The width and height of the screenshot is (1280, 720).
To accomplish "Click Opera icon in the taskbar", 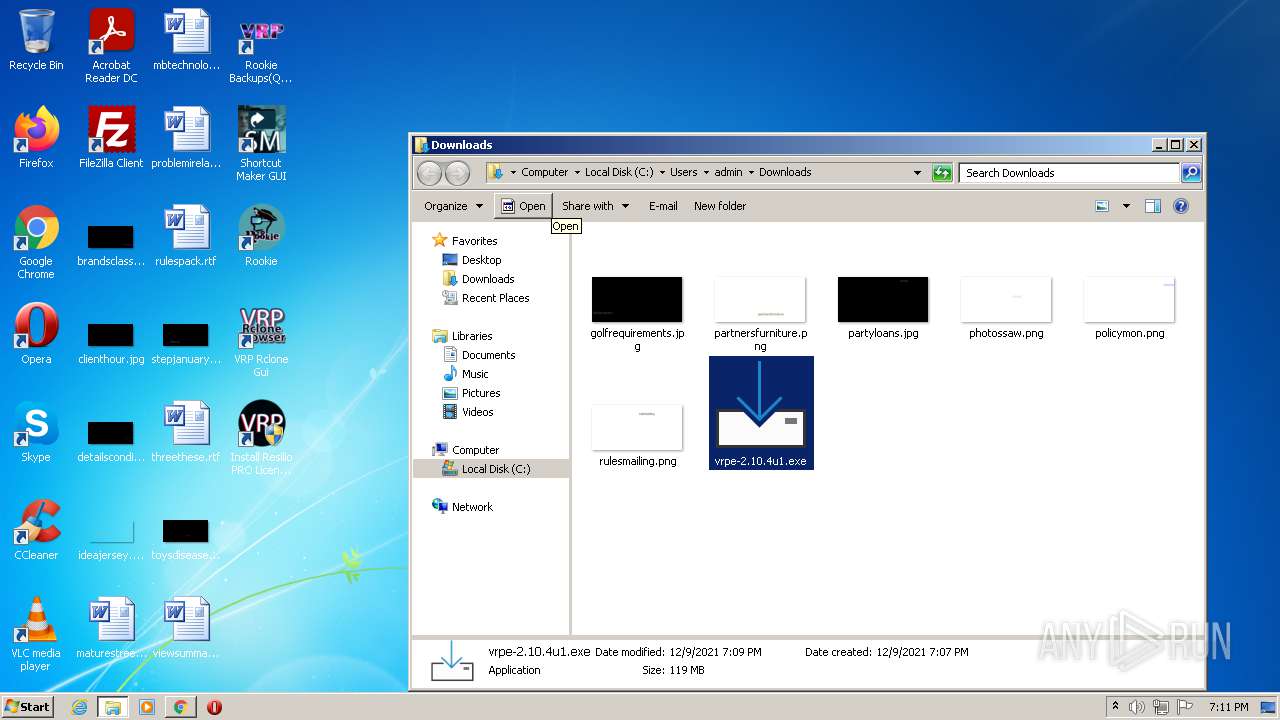I will click(x=214, y=707).
